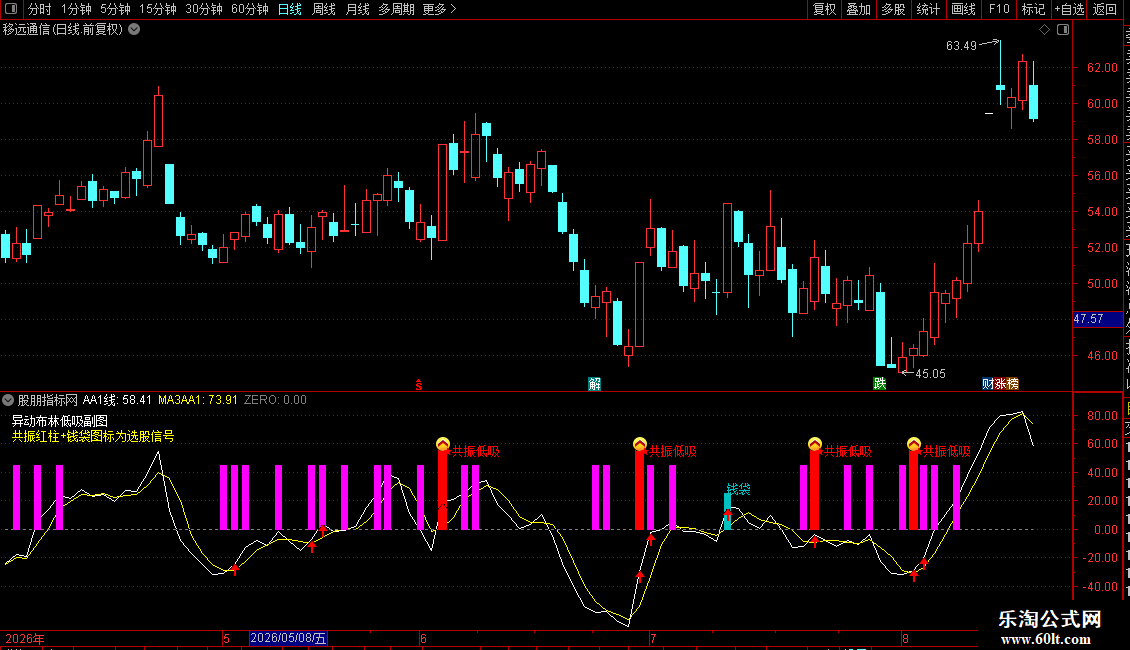The width and height of the screenshot is (1130, 650).
Task: Click the 2026/05/08/五 date marker
Action: [x=288, y=638]
